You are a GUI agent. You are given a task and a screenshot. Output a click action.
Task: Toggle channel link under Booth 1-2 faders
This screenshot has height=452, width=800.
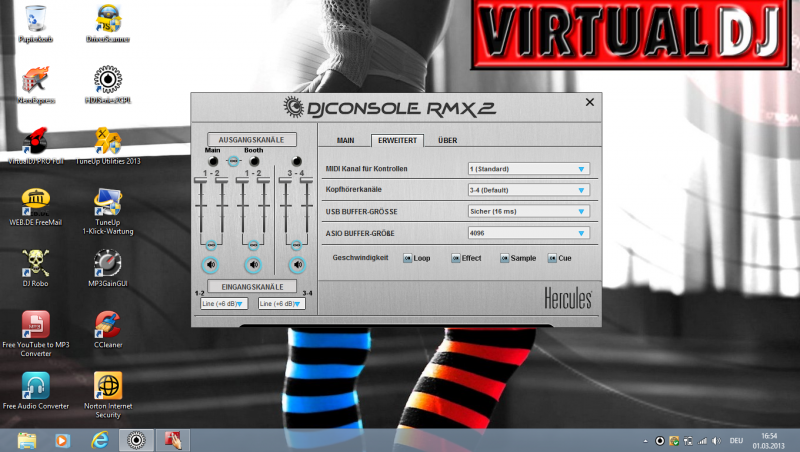253,245
